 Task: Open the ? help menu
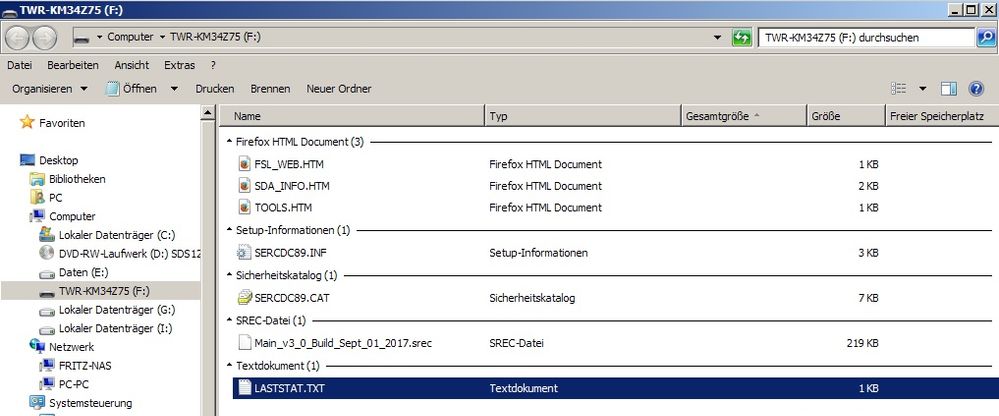tap(213, 65)
